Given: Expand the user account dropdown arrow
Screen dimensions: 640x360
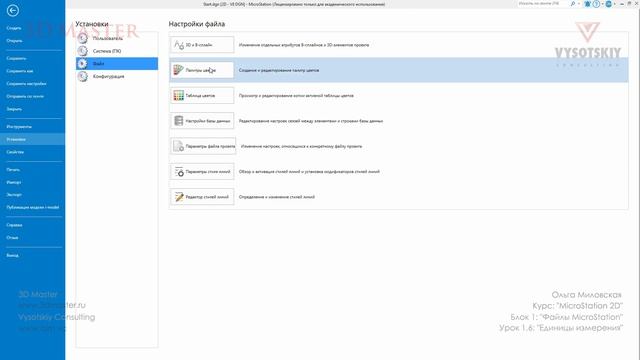Looking at the screenshot, I should point(614,4).
